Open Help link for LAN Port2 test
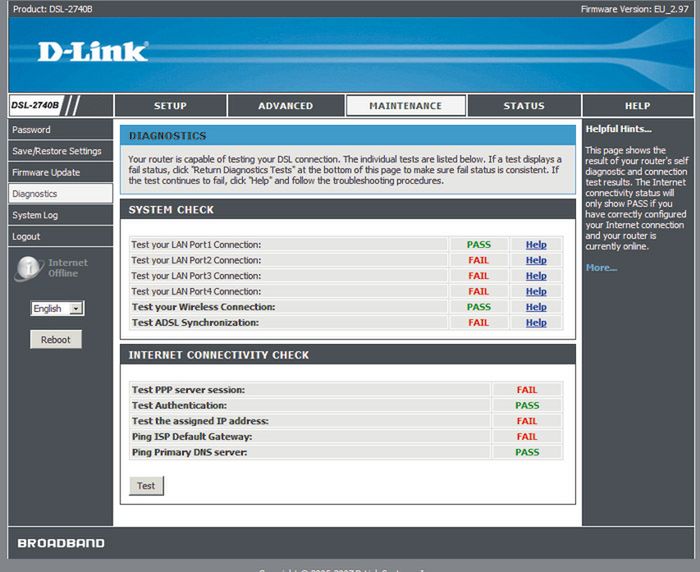This screenshot has height=572, width=700. click(536, 260)
